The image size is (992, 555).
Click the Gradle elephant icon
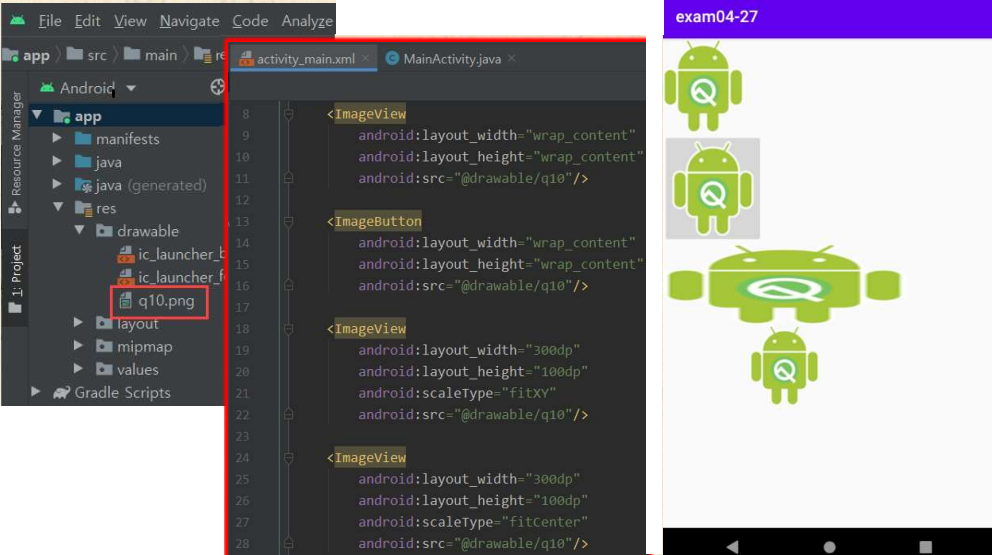click(61, 392)
